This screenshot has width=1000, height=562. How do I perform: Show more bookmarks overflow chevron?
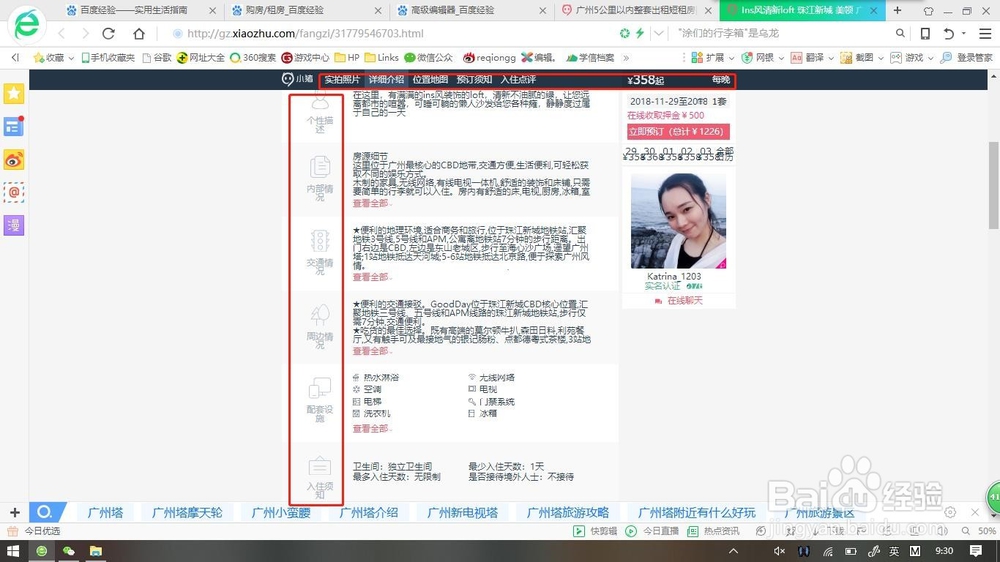(626, 58)
